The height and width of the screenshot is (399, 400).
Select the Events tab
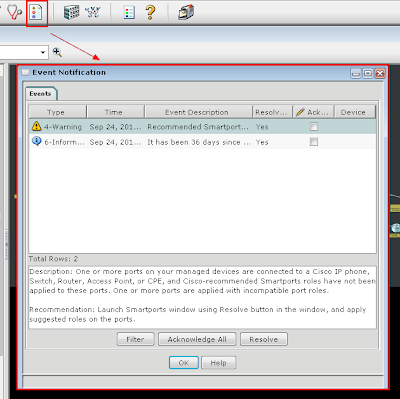pos(41,94)
